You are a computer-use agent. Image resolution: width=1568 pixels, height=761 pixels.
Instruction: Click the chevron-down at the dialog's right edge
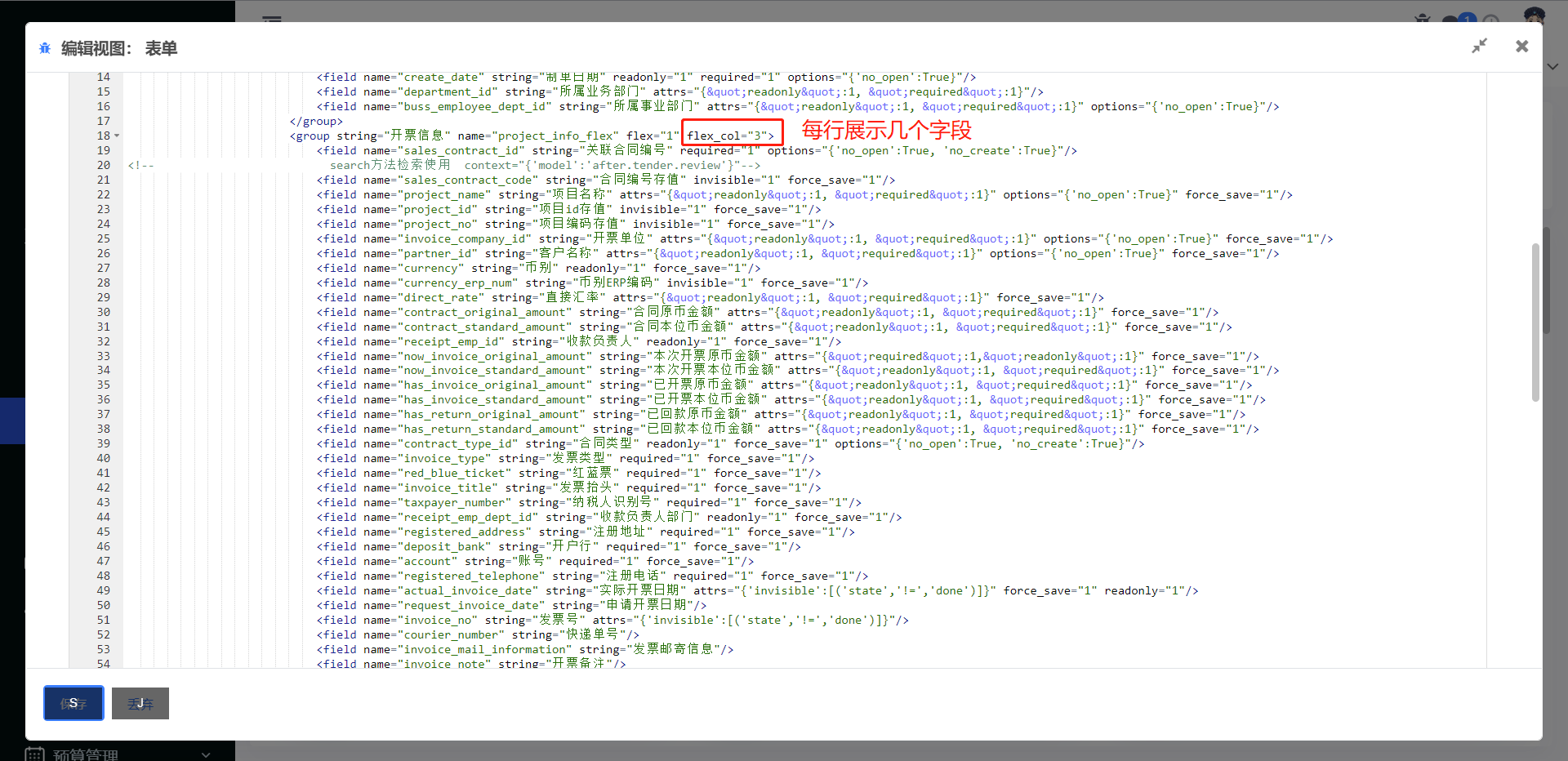point(1552,66)
